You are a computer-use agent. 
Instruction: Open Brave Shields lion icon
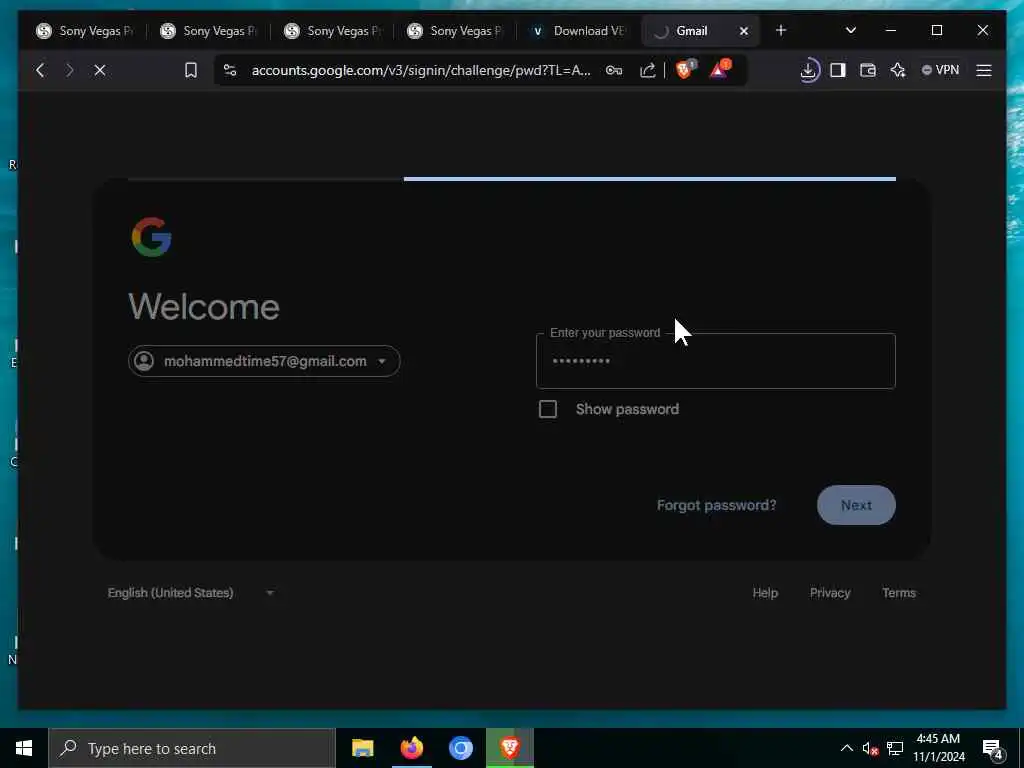[686, 69]
